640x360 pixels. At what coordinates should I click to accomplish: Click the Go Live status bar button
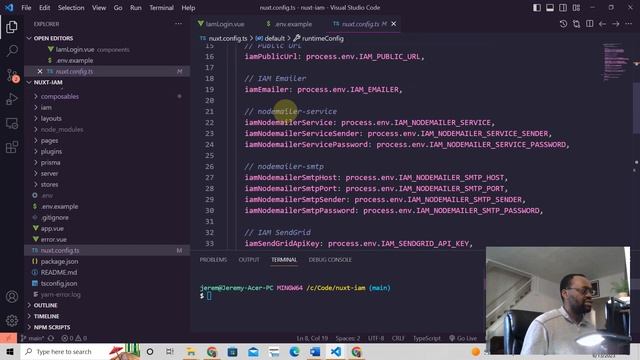463,338
